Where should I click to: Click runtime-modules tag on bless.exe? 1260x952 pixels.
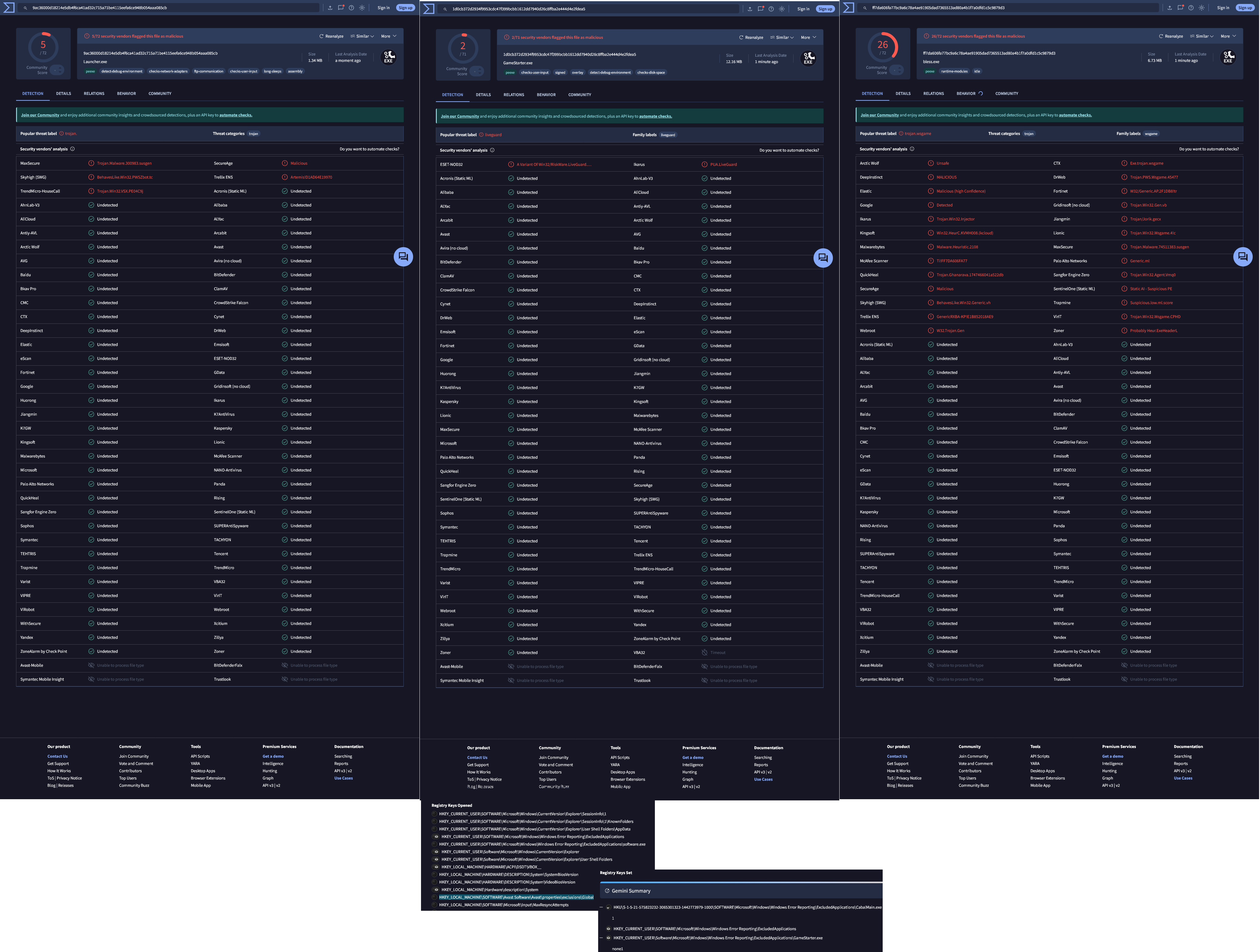954,72
